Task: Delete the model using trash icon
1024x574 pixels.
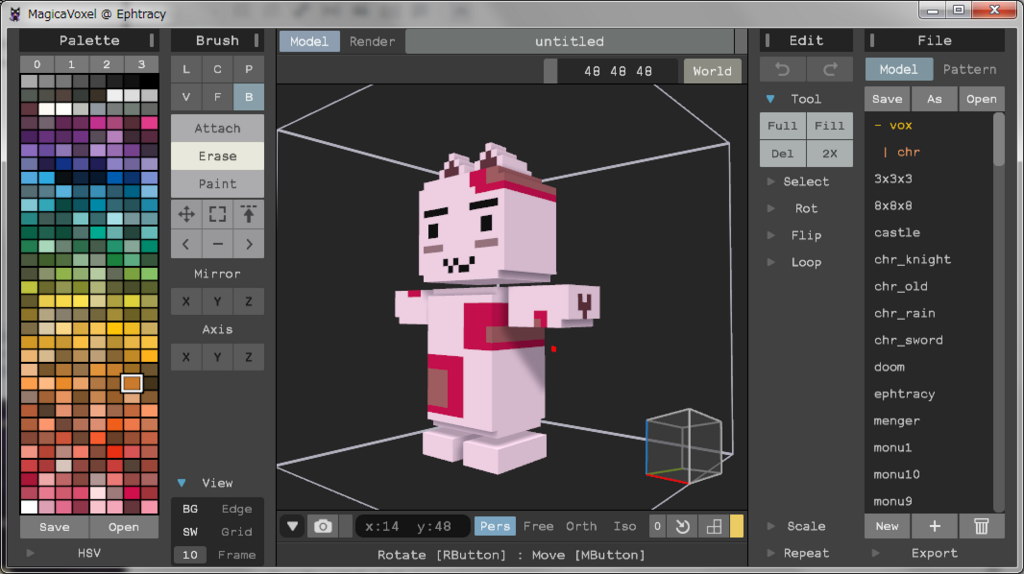Action: [x=981, y=526]
